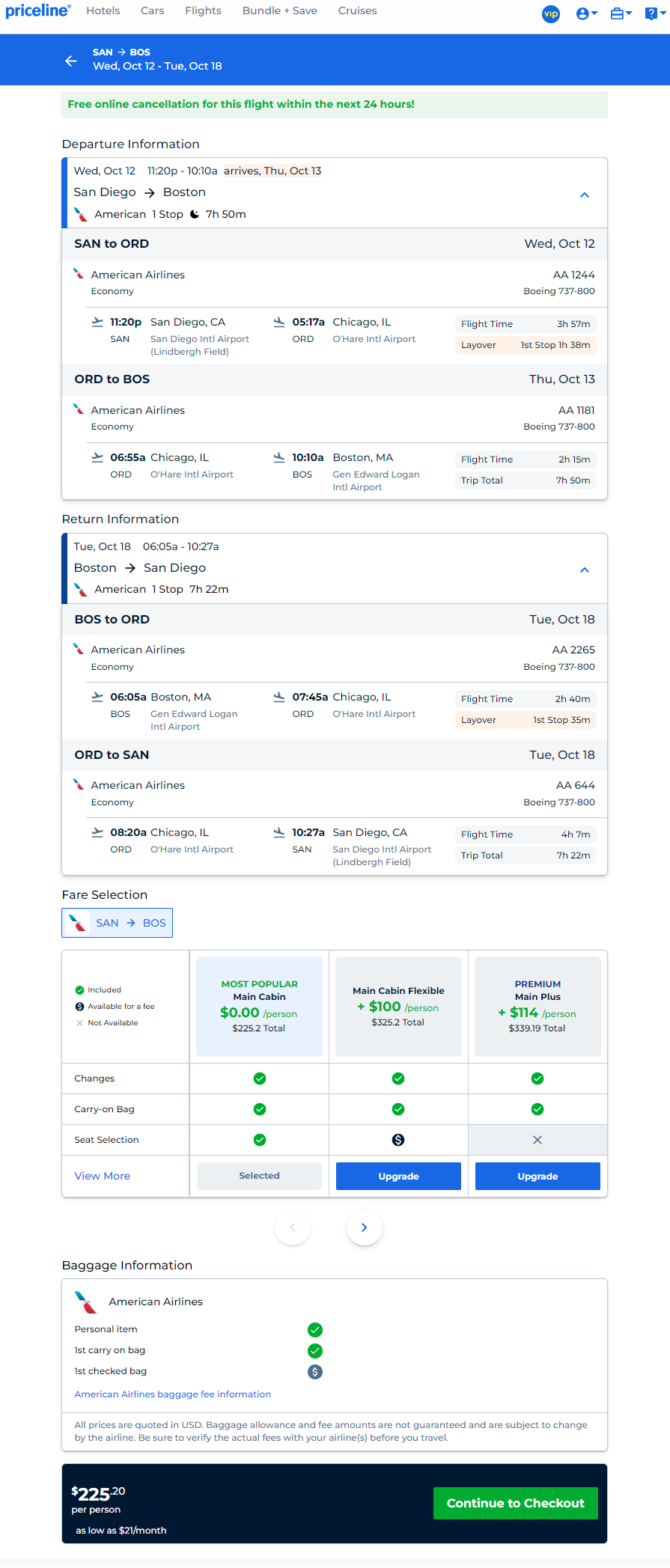Go back using the arrow beside SAN → BOS

click(x=71, y=60)
